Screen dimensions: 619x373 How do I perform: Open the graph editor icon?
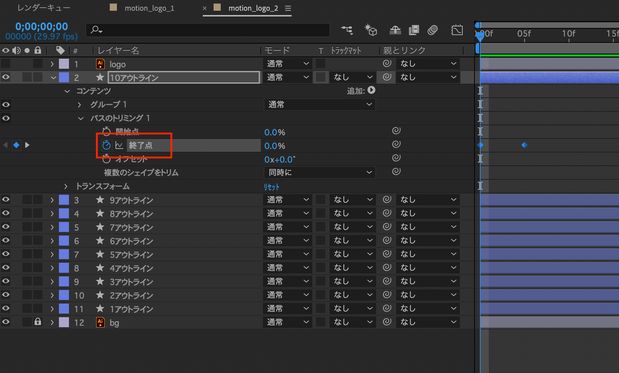pos(457,30)
